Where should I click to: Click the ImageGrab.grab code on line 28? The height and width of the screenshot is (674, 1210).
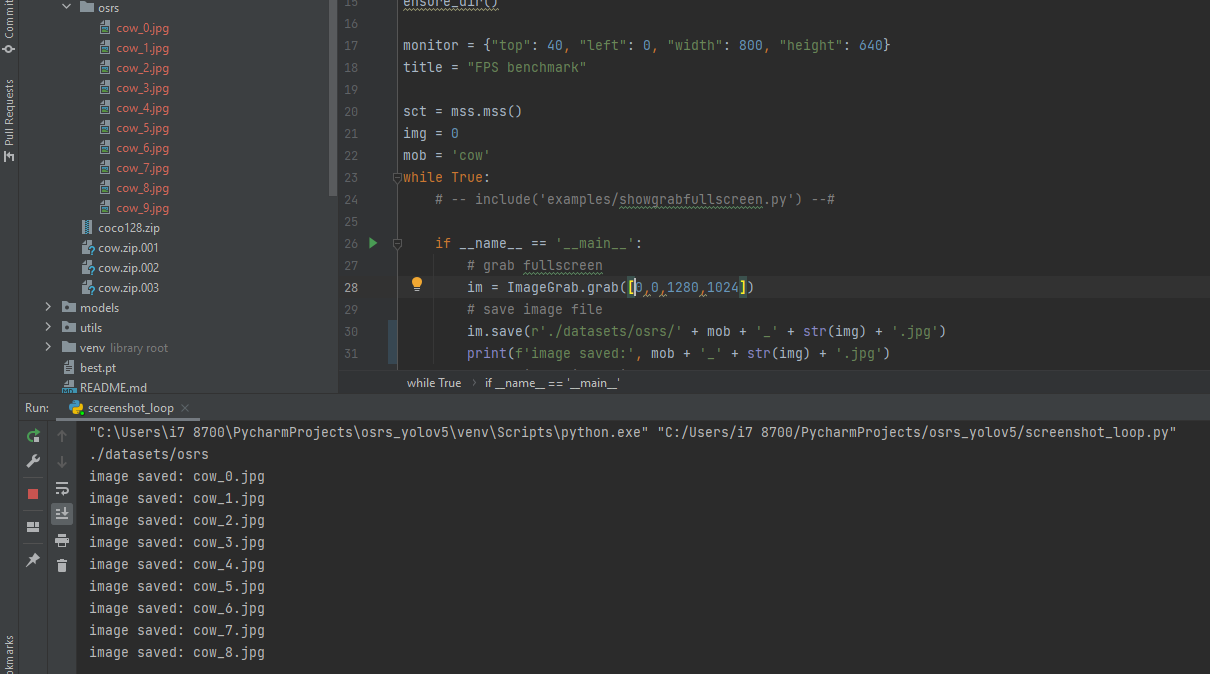tap(562, 287)
